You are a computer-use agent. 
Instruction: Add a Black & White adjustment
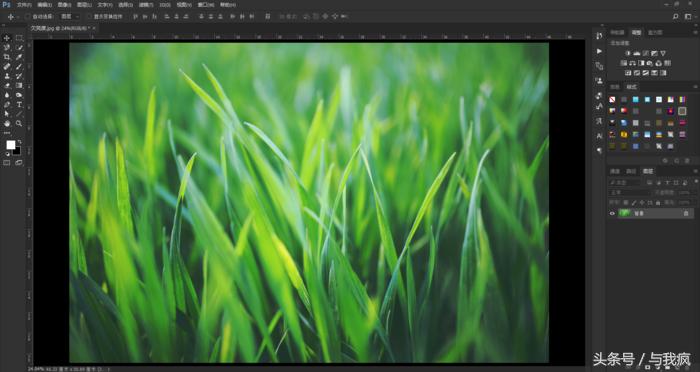641,63
